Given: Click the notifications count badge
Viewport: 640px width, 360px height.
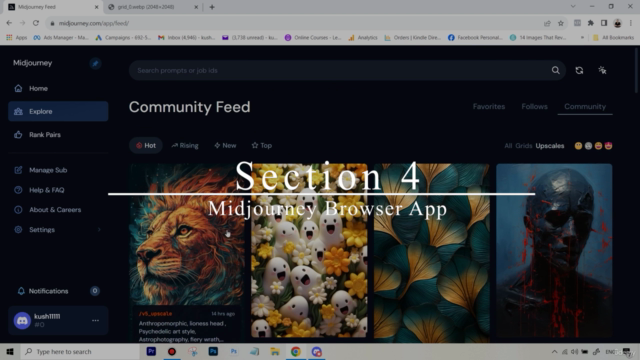Looking at the screenshot, I should point(95,291).
